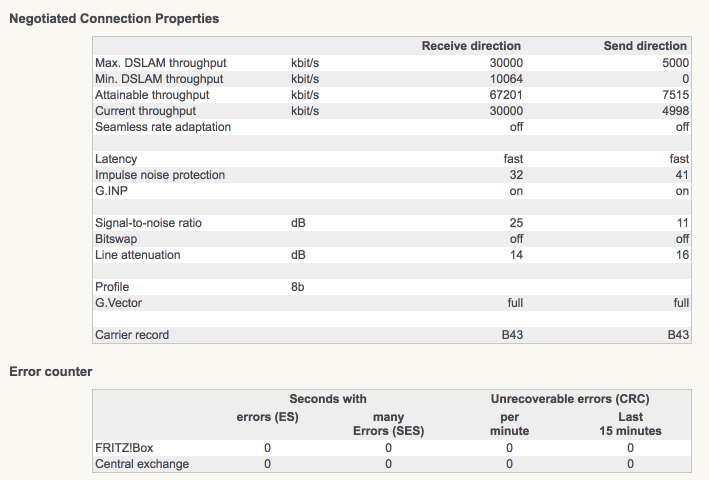The height and width of the screenshot is (480, 709).
Task: Click Impulse noise protection send value 41
Action: coord(682,175)
